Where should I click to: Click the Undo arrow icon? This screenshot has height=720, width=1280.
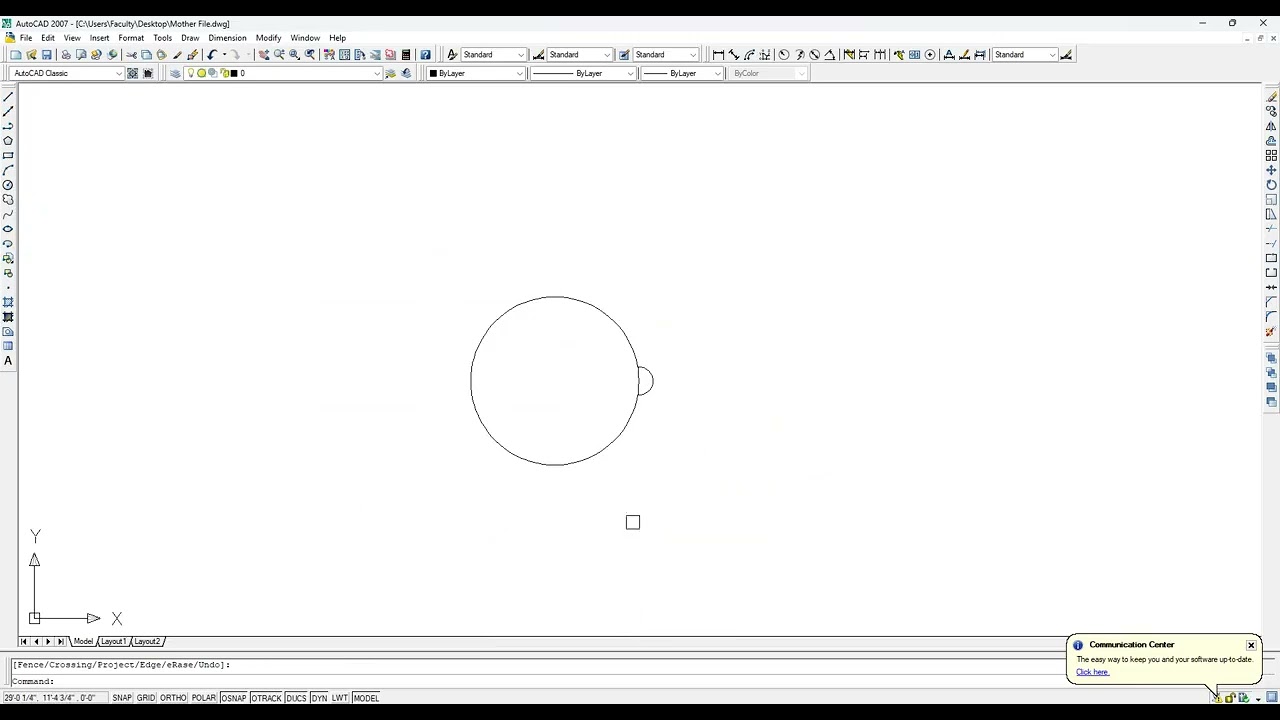212,55
